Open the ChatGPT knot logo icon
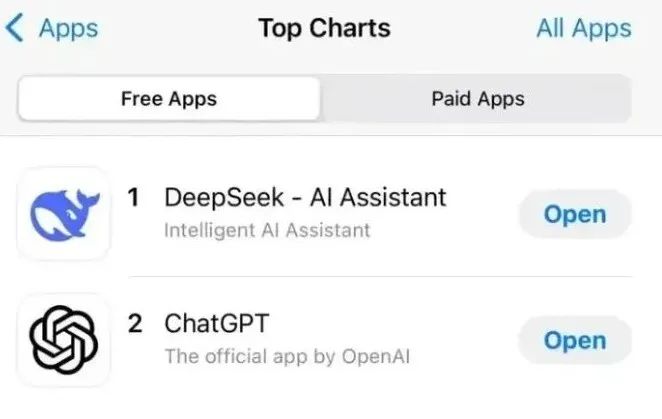This screenshot has height=419, width=662. [x=64, y=340]
